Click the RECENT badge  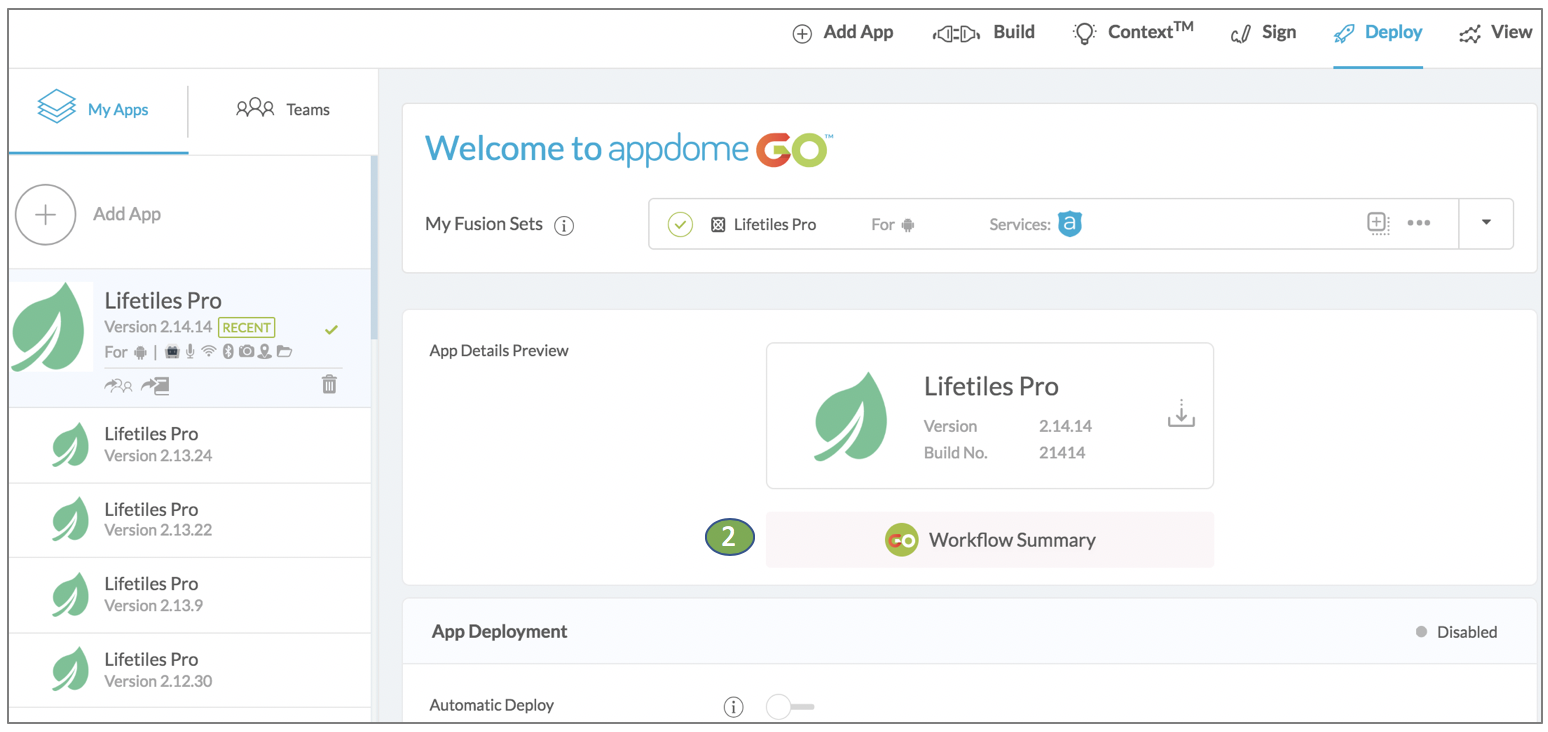coord(247,327)
